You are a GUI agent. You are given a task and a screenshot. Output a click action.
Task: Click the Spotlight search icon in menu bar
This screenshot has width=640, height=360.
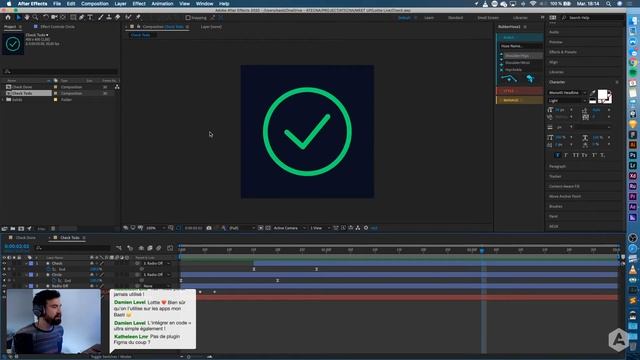click(x=609, y=4)
